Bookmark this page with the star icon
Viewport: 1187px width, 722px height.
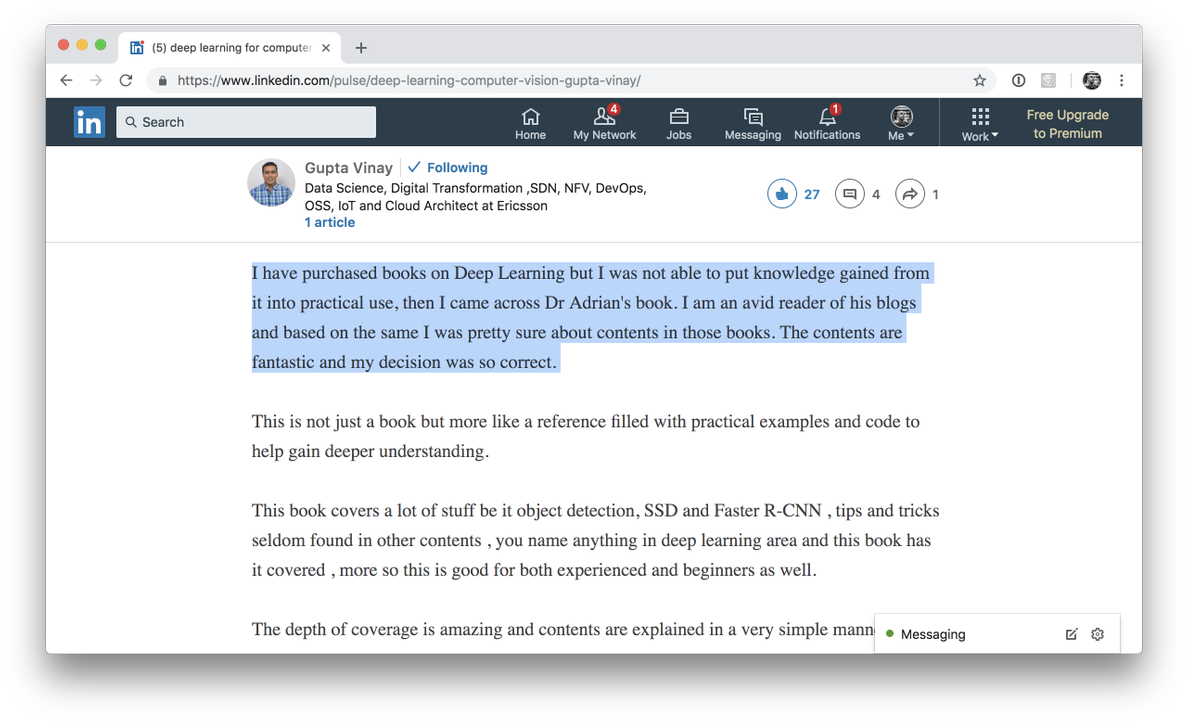979,81
